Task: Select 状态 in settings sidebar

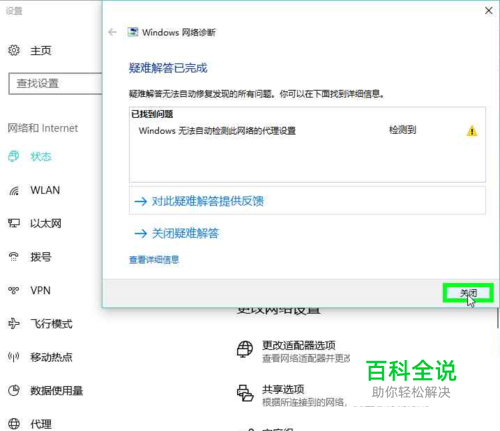Action: point(41,156)
